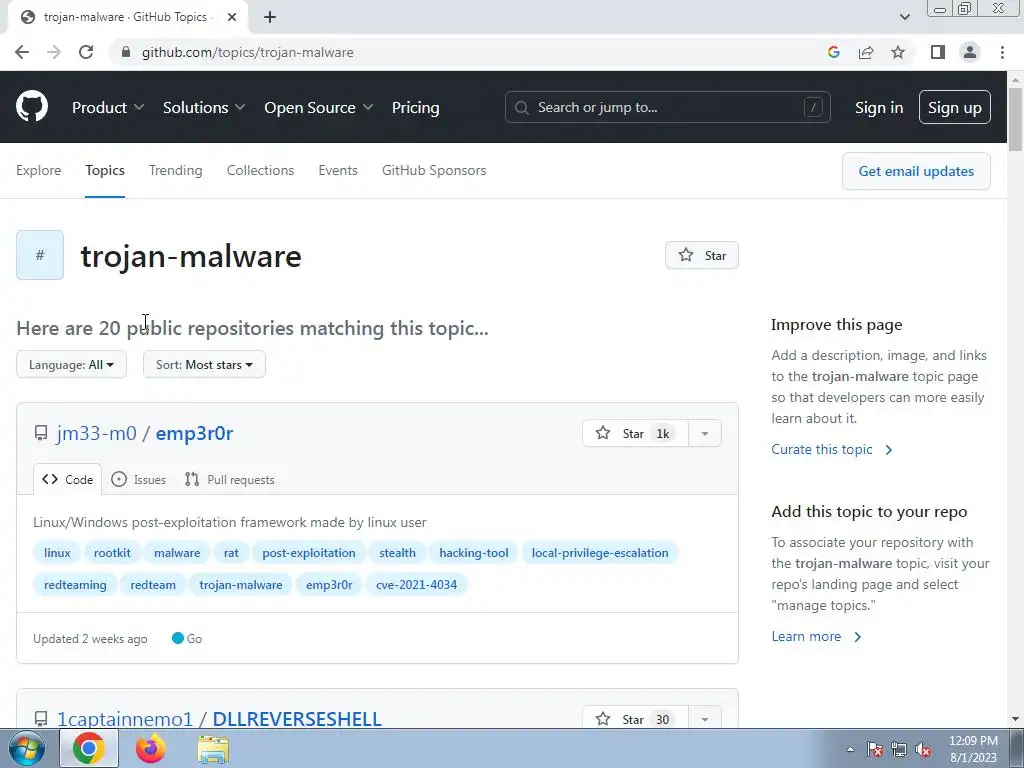Star the DLLREVERSESHELL repository
The image size is (1024, 768).
point(635,718)
